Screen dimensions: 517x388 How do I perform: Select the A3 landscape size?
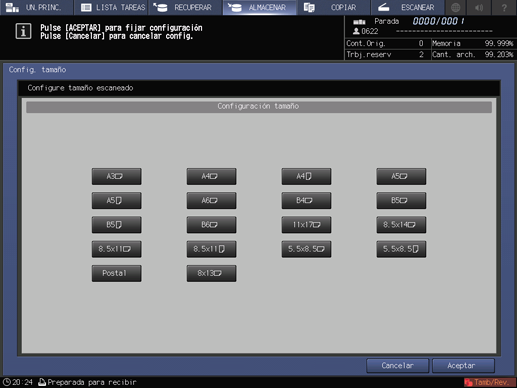(x=117, y=176)
